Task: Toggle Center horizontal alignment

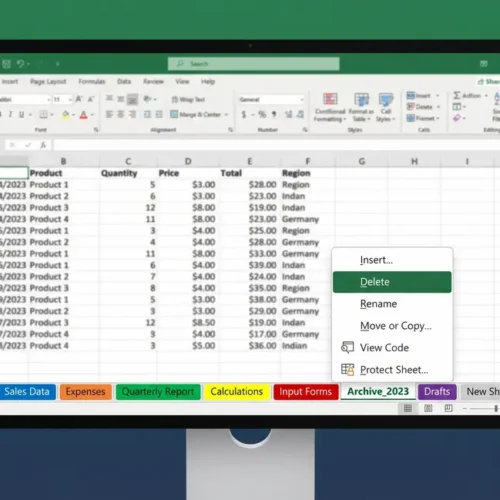Action: tap(121, 115)
